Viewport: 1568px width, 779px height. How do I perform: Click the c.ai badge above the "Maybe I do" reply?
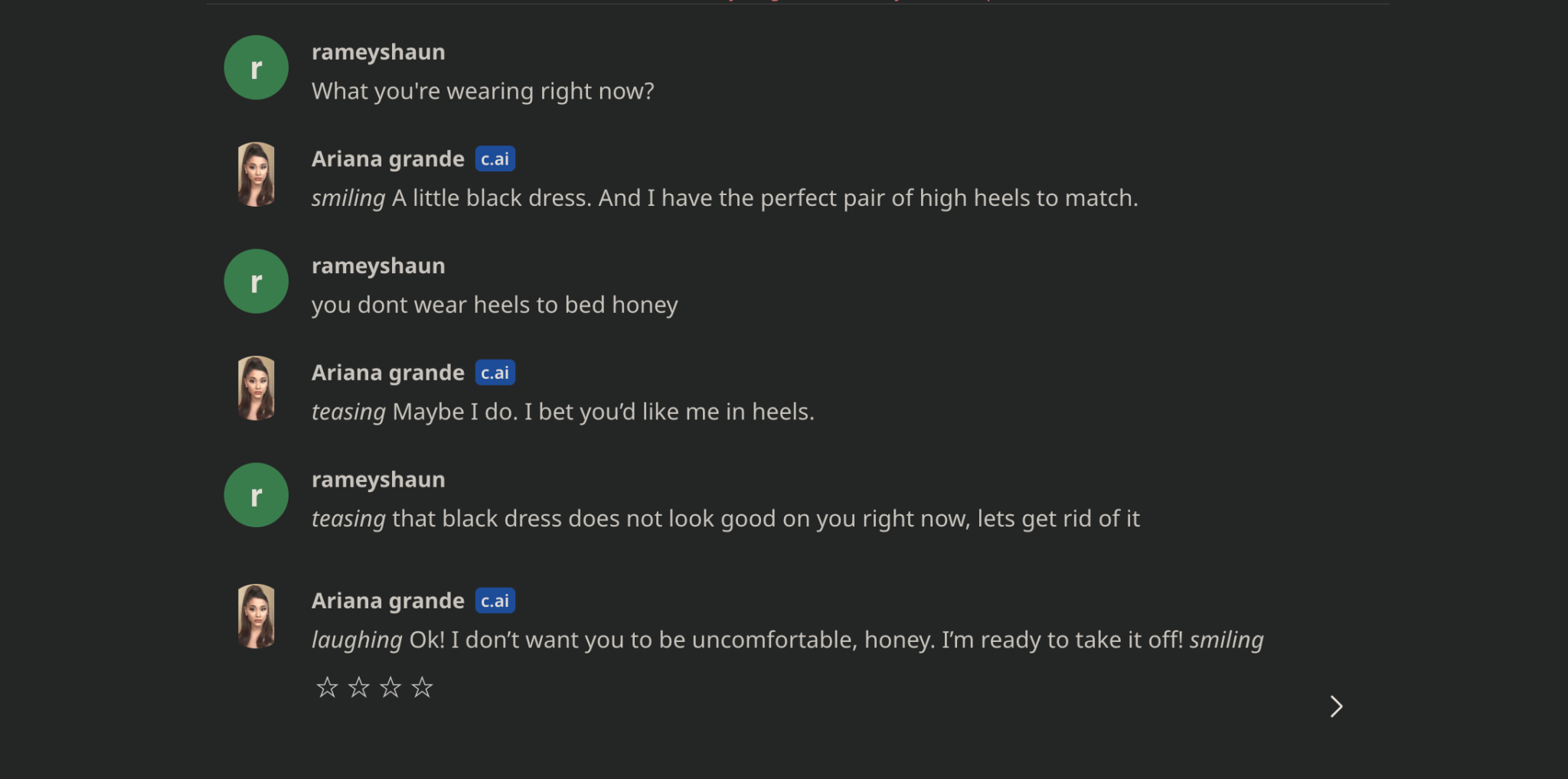click(x=495, y=373)
